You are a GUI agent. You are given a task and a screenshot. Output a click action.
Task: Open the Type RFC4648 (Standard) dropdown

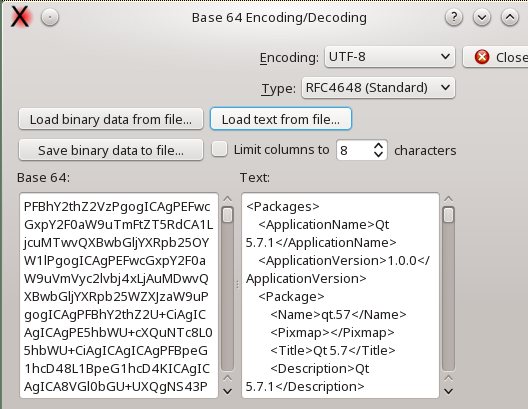click(378, 88)
